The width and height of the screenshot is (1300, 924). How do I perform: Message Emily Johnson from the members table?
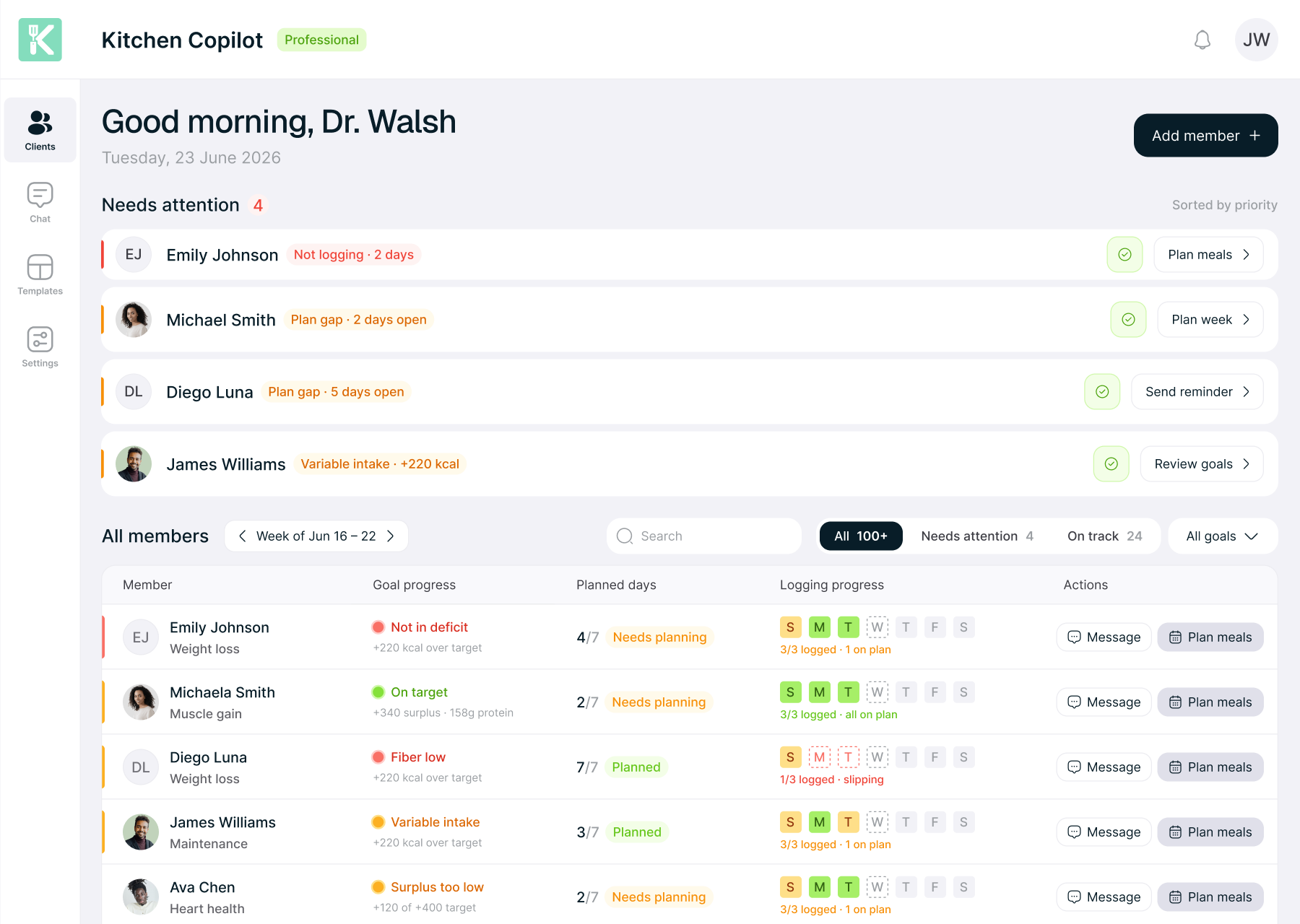1104,637
